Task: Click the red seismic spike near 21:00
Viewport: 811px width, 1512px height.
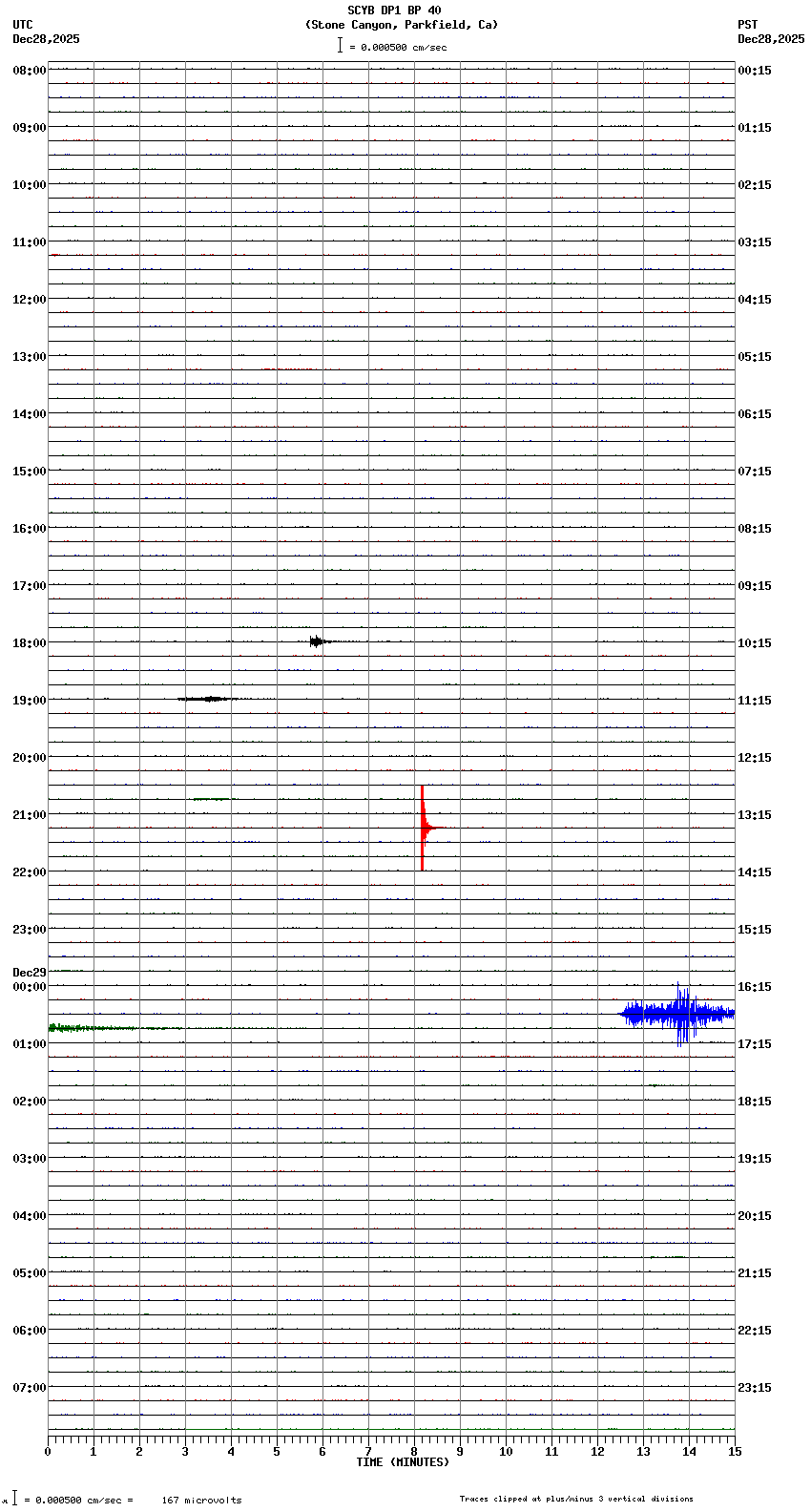Action: pyautogui.click(x=423, y=828)
